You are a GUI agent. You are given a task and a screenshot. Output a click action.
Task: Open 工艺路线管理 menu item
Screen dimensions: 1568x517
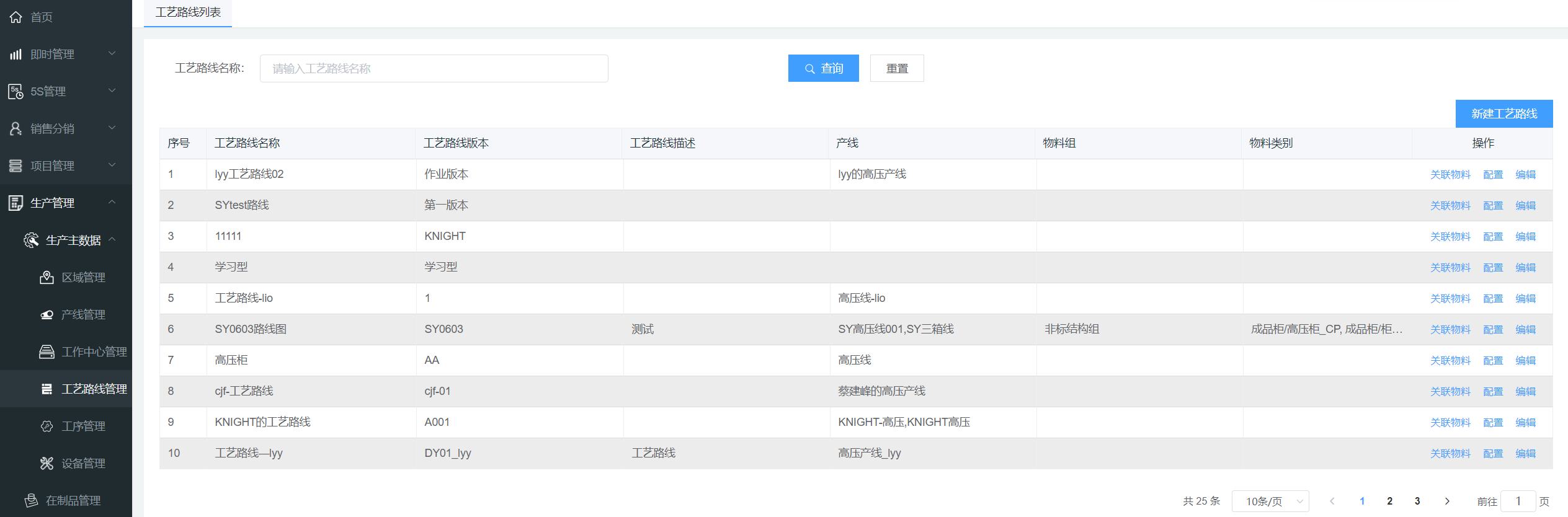(x=94, y=389)
